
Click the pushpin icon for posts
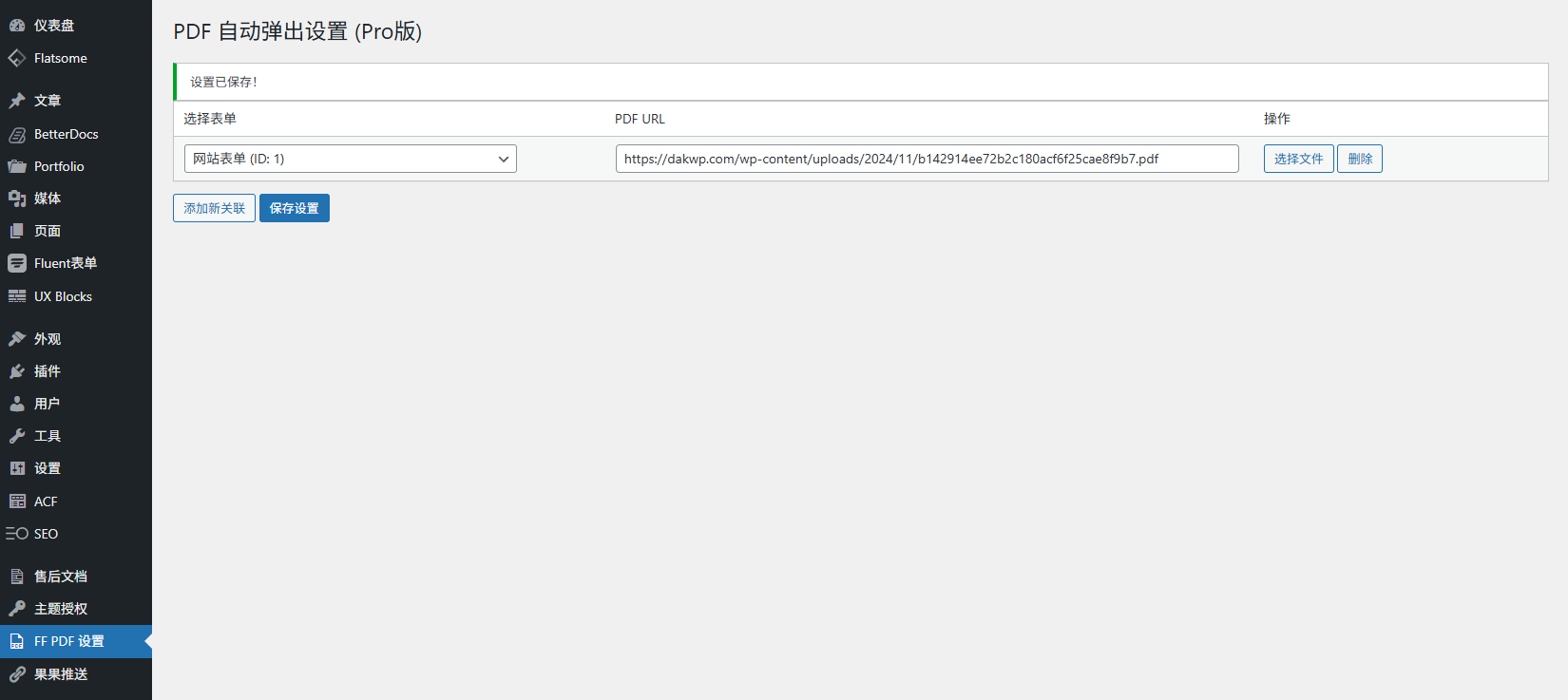pyautogui.click(x=17, y=101)
